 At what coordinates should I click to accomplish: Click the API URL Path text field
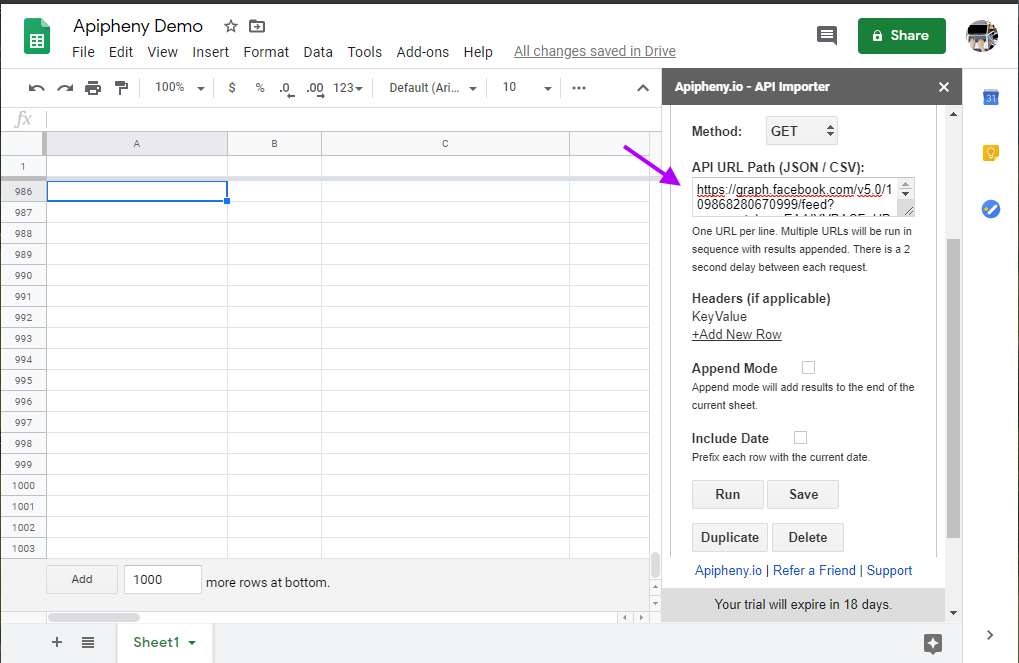tap(803, 197)
